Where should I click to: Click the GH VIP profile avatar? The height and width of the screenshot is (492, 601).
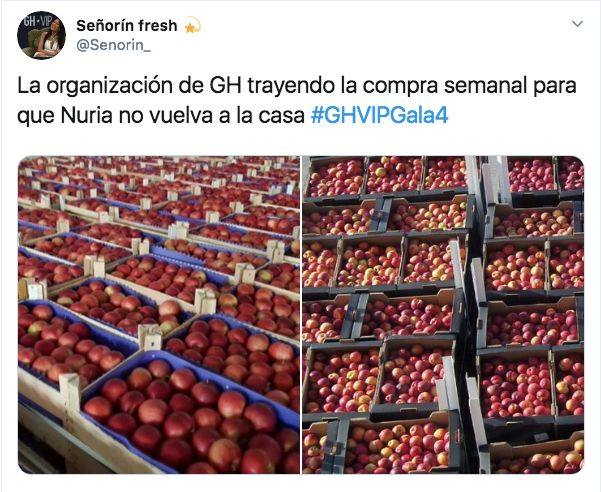pyautogui.click(x=41, y=35)
